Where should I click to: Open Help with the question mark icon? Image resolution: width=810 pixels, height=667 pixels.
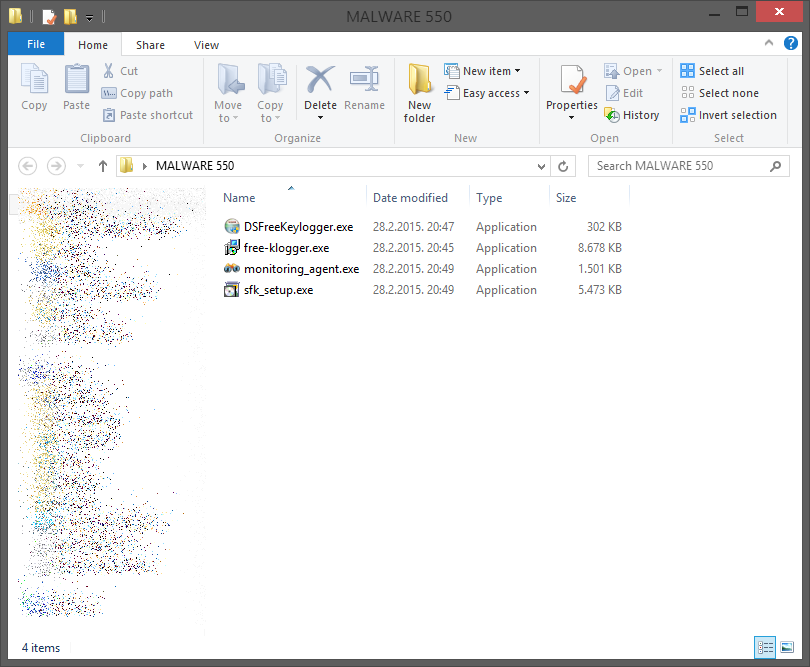tap(790, 43)
